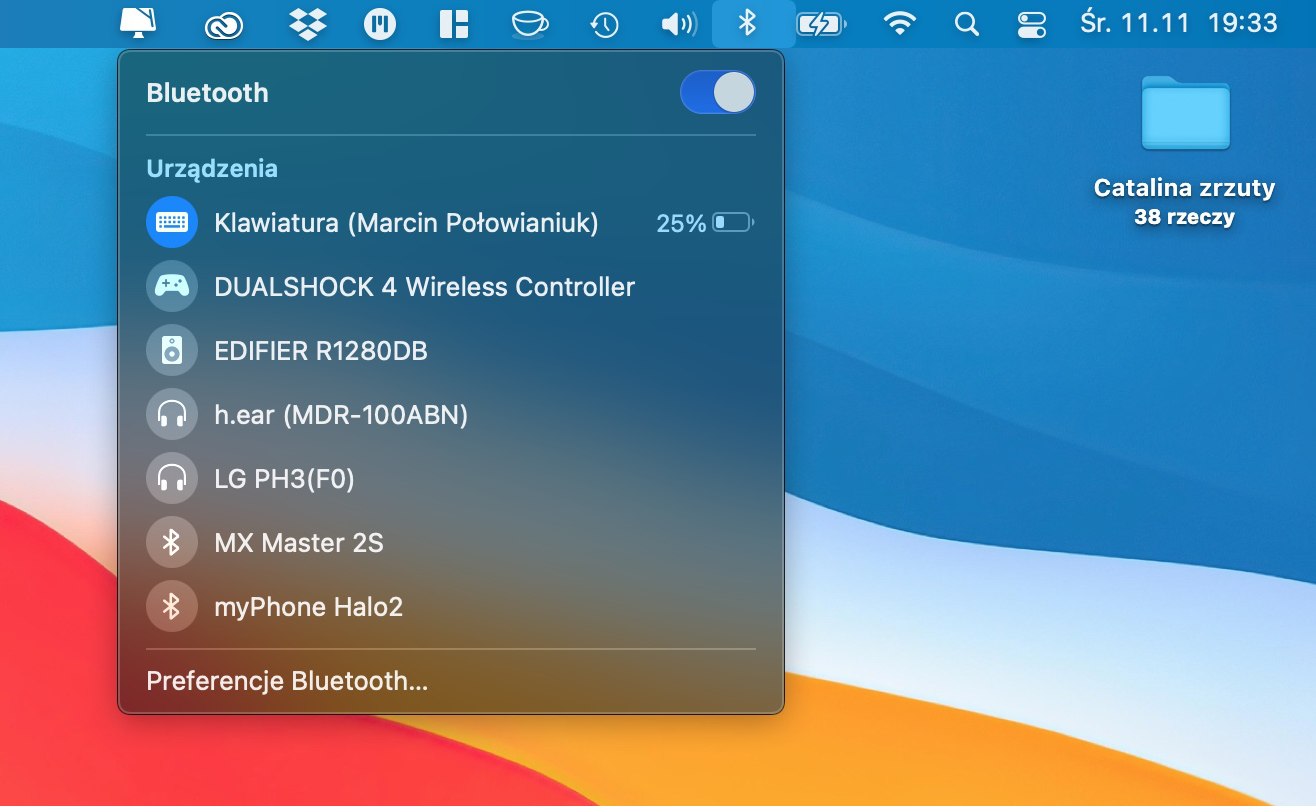The image size is (1316, 806).
Task: Open Preferencje Bluetooth...
Action: click(x=287, y=681)
